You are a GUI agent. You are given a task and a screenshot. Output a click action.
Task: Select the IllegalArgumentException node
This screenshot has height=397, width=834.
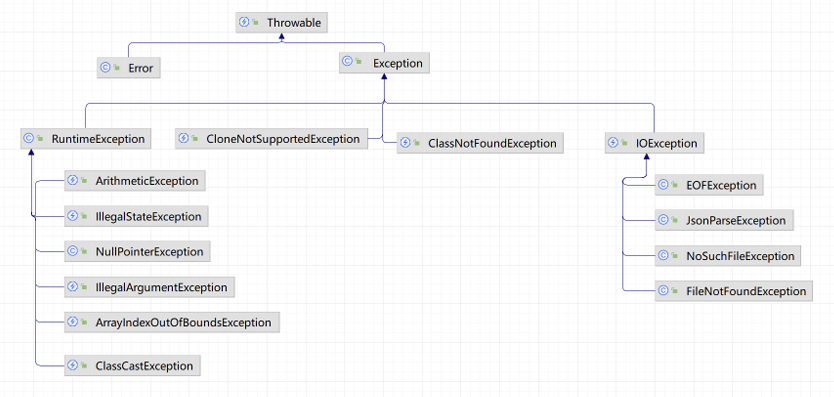click(149, 287)
